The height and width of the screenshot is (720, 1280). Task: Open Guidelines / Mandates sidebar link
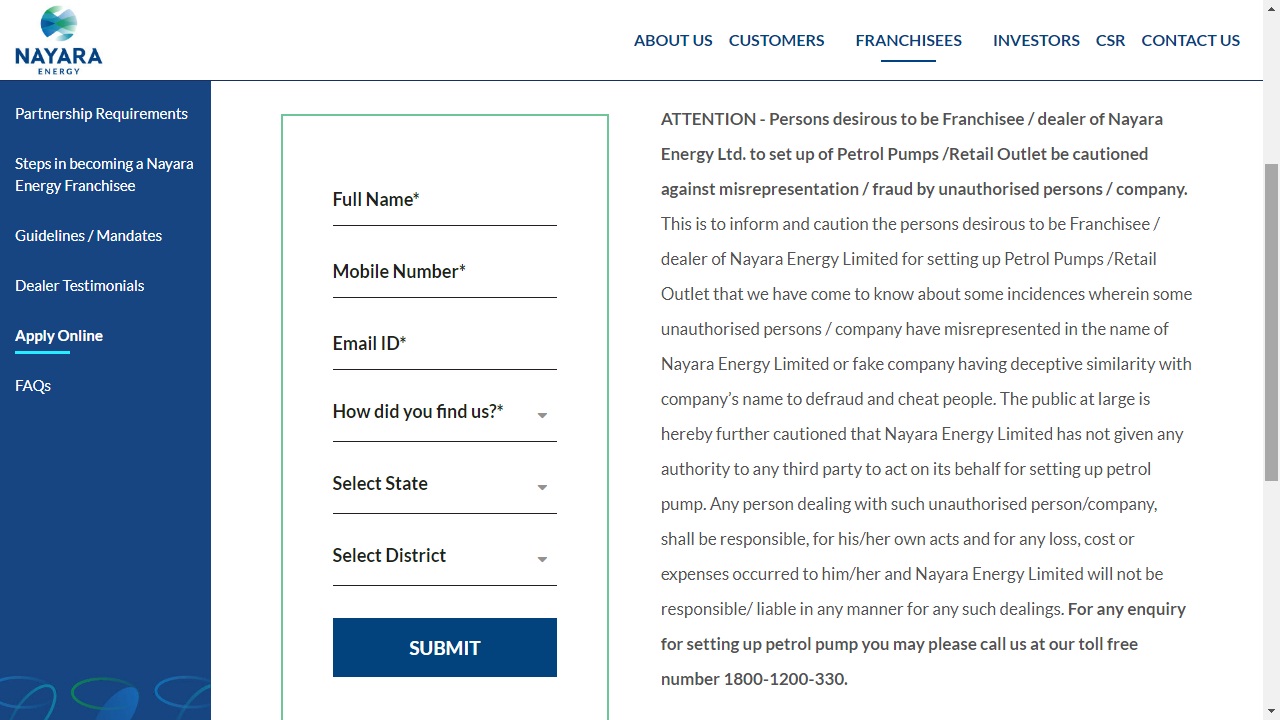pos(88,235)
